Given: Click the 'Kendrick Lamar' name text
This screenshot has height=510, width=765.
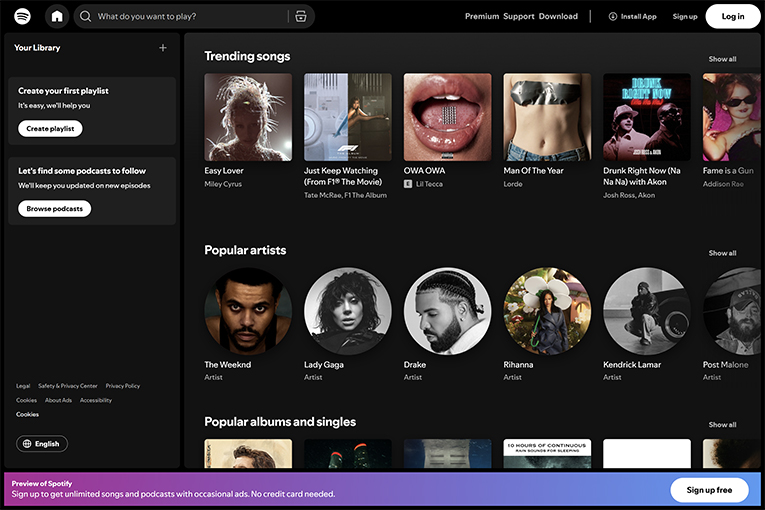Looking at the screenshot, I should [632, 365].
